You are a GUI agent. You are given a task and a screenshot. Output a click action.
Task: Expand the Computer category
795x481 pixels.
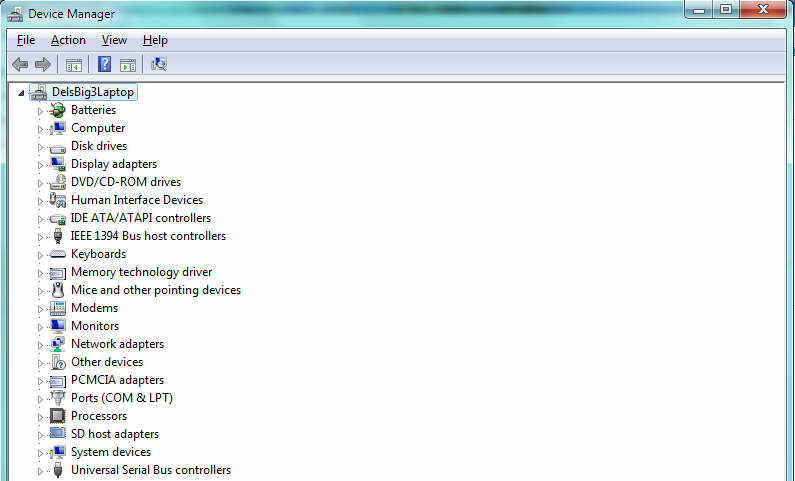point(40,129)
